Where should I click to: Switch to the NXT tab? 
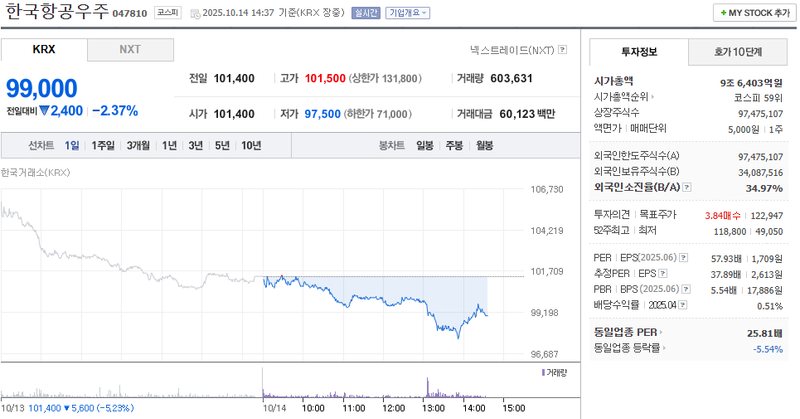(x=130, y=49)
